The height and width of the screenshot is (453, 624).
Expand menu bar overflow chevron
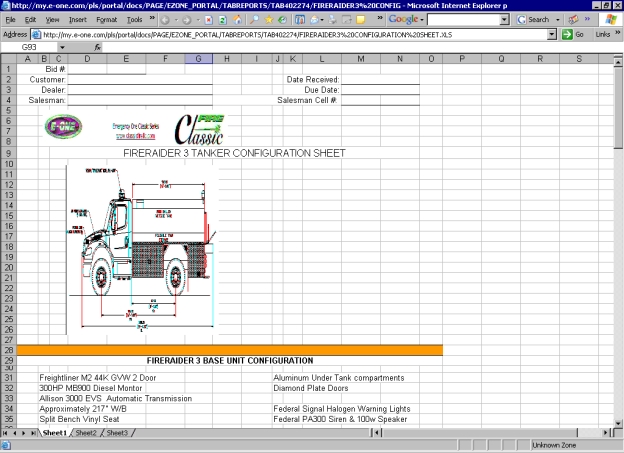point(152,18)
